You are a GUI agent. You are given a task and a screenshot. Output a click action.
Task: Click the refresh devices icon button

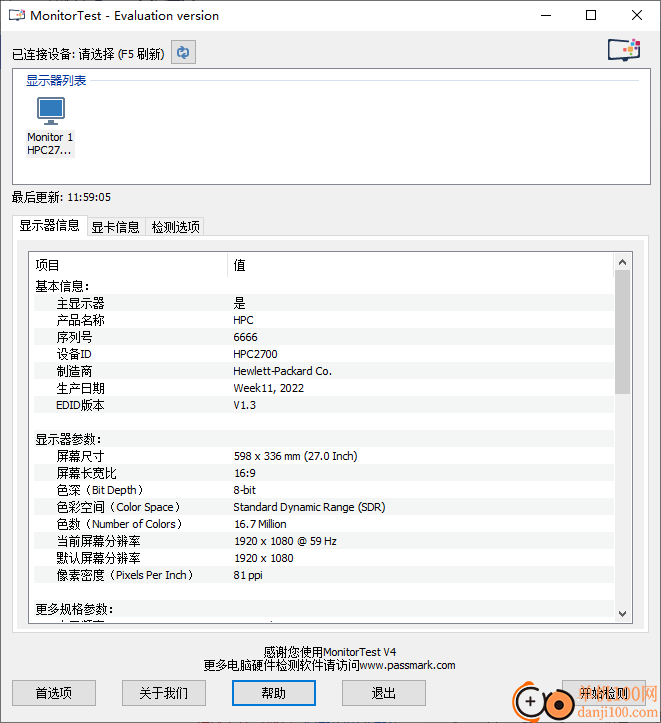183,52
